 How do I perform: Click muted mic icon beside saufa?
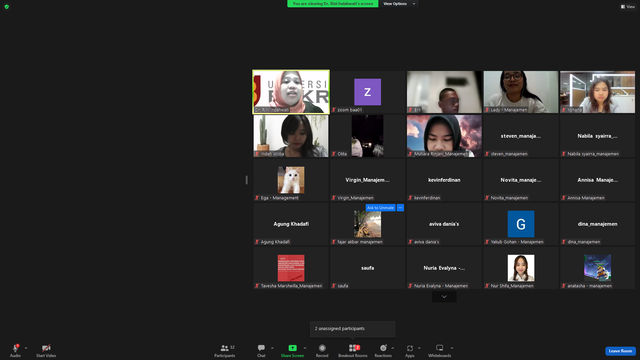click(334, 286)
